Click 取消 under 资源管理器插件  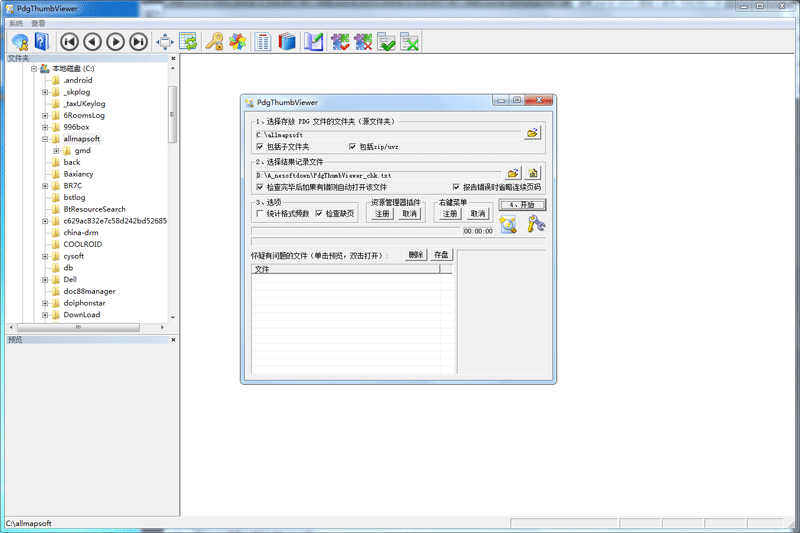pos(410,214)
